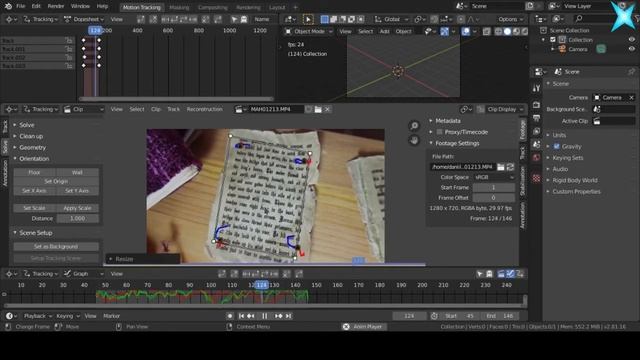
Task: Toggle auto keying record button
Action: click(230, 316)
